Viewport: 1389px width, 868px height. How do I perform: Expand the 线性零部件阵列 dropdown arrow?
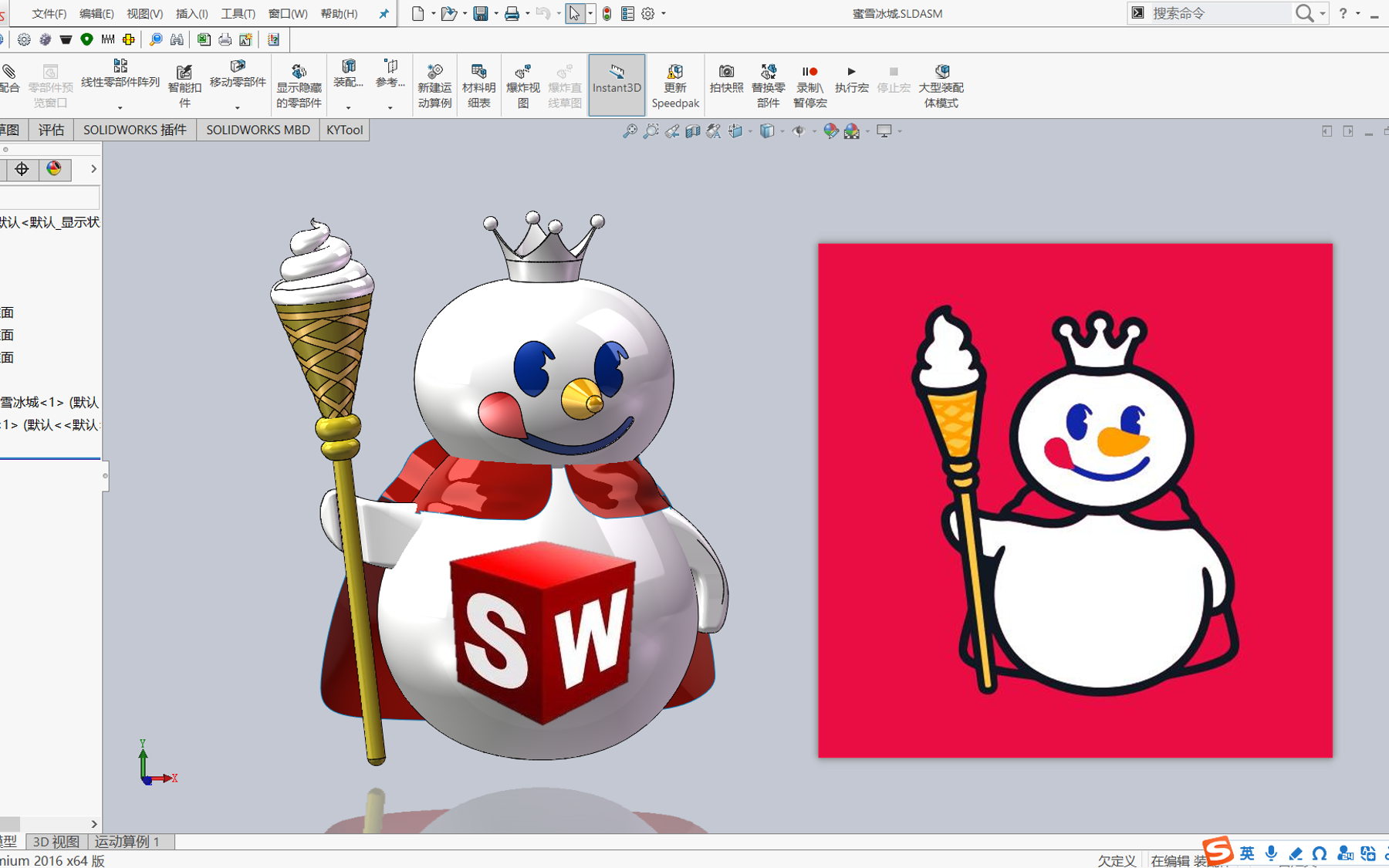(x=120, y=107)
